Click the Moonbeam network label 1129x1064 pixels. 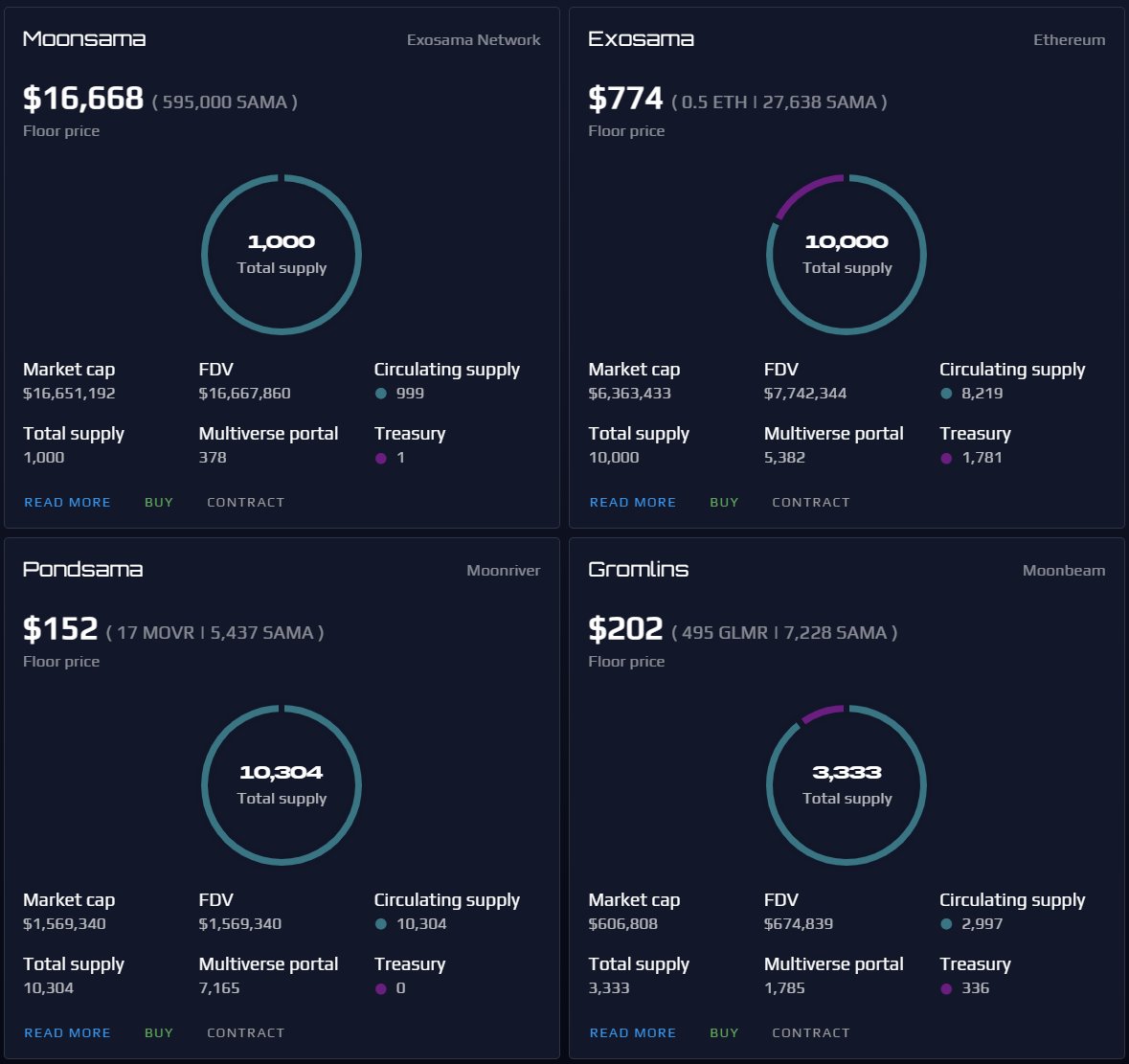(1064, 570)
